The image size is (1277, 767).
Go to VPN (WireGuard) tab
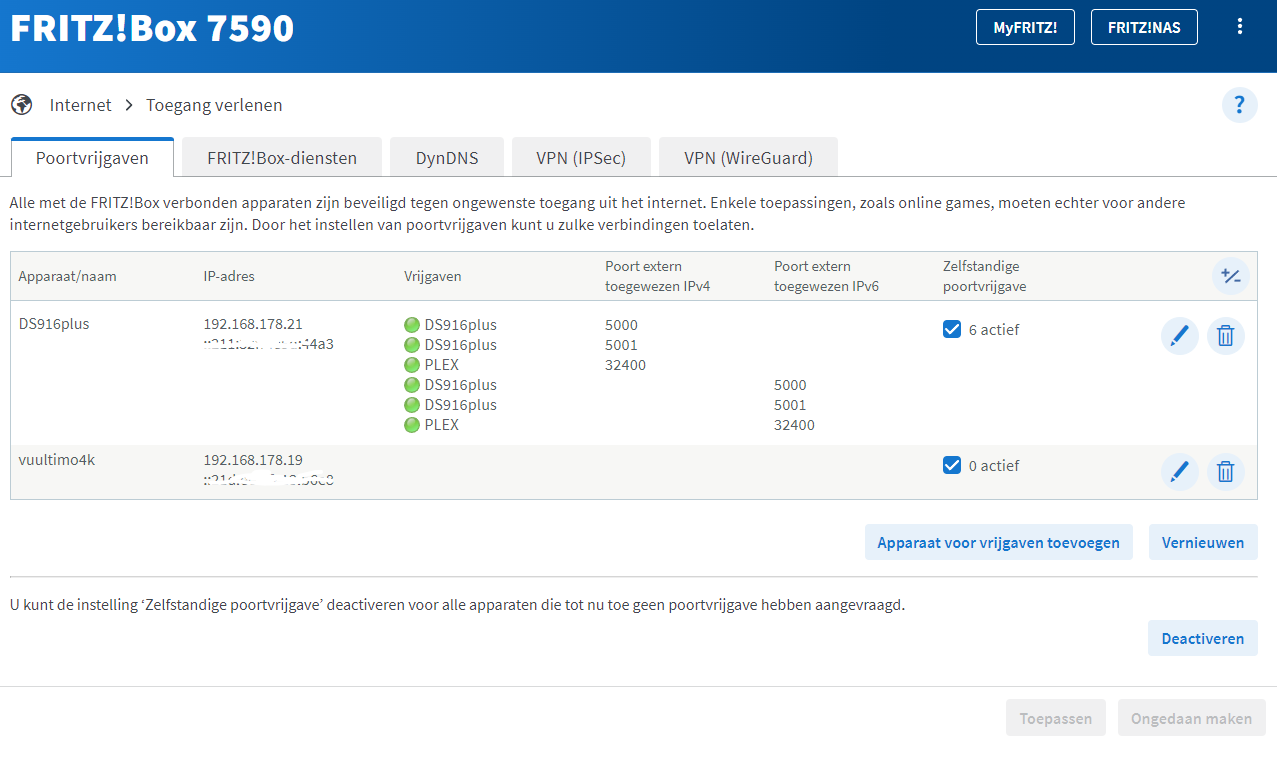tap(748, 158)
